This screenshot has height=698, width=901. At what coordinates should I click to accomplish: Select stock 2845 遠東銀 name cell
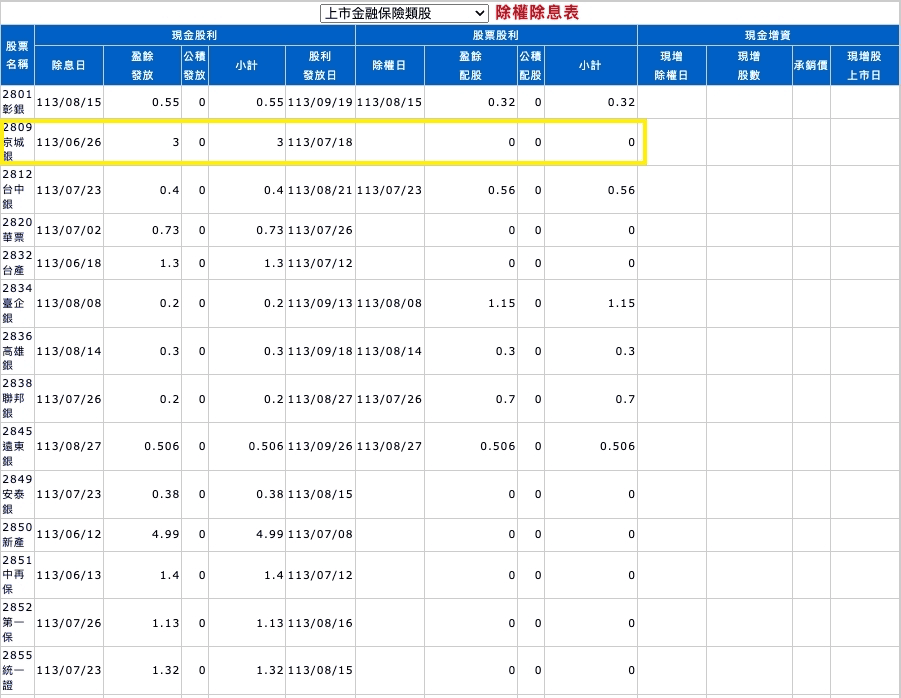(x=17, y=446)
